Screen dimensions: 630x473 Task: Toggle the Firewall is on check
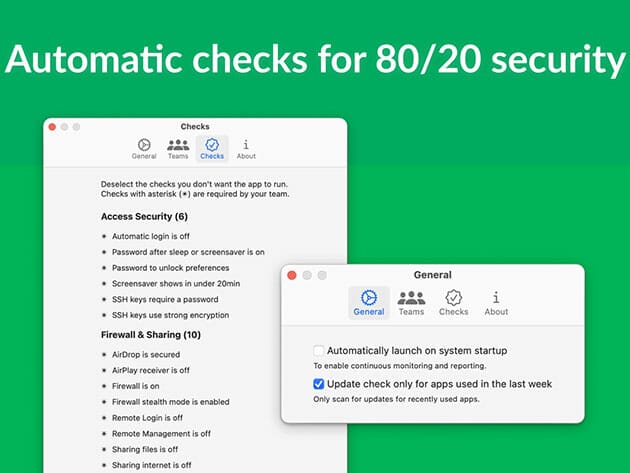pos(104,386)
